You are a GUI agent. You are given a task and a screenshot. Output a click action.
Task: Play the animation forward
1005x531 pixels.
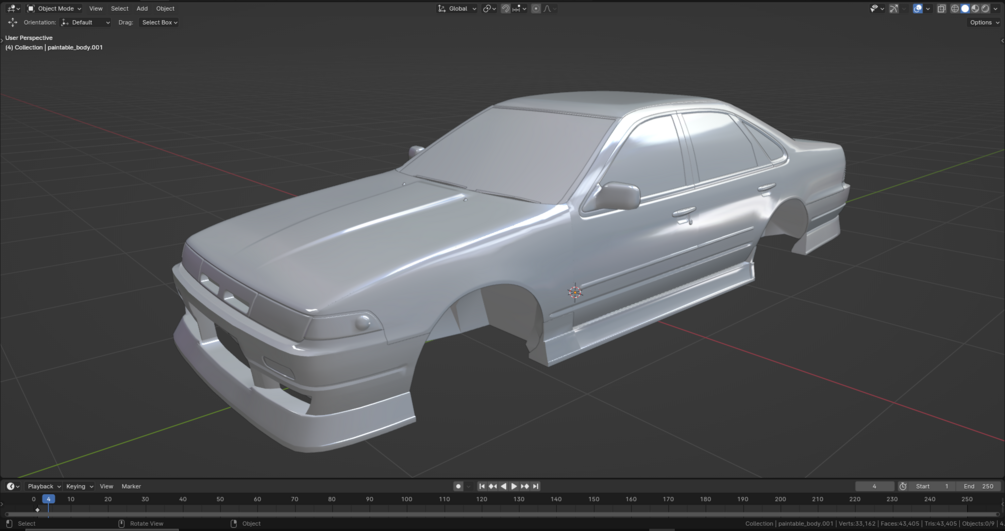click(x=514, y=486)
